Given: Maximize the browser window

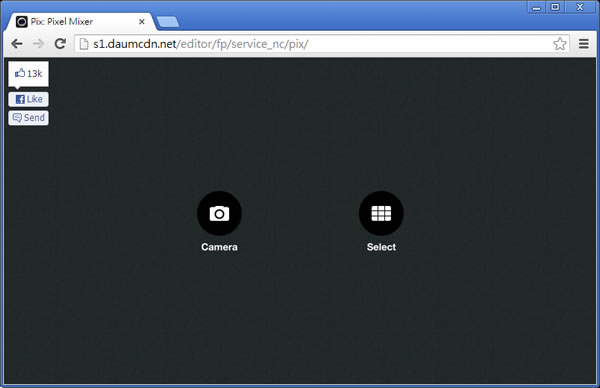Looking at the screenshot, I should [x=555, y=7].
